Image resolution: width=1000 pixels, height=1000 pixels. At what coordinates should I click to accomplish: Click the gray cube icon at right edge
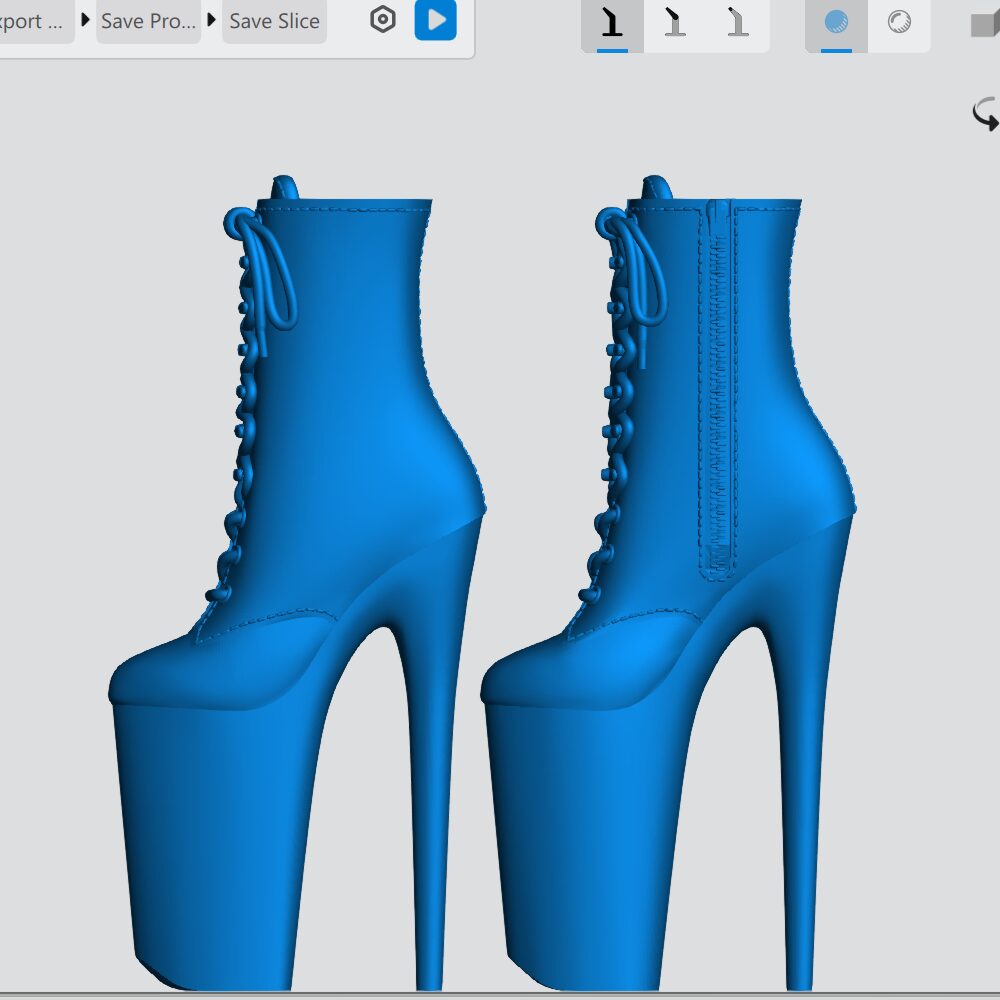(985, 24)
